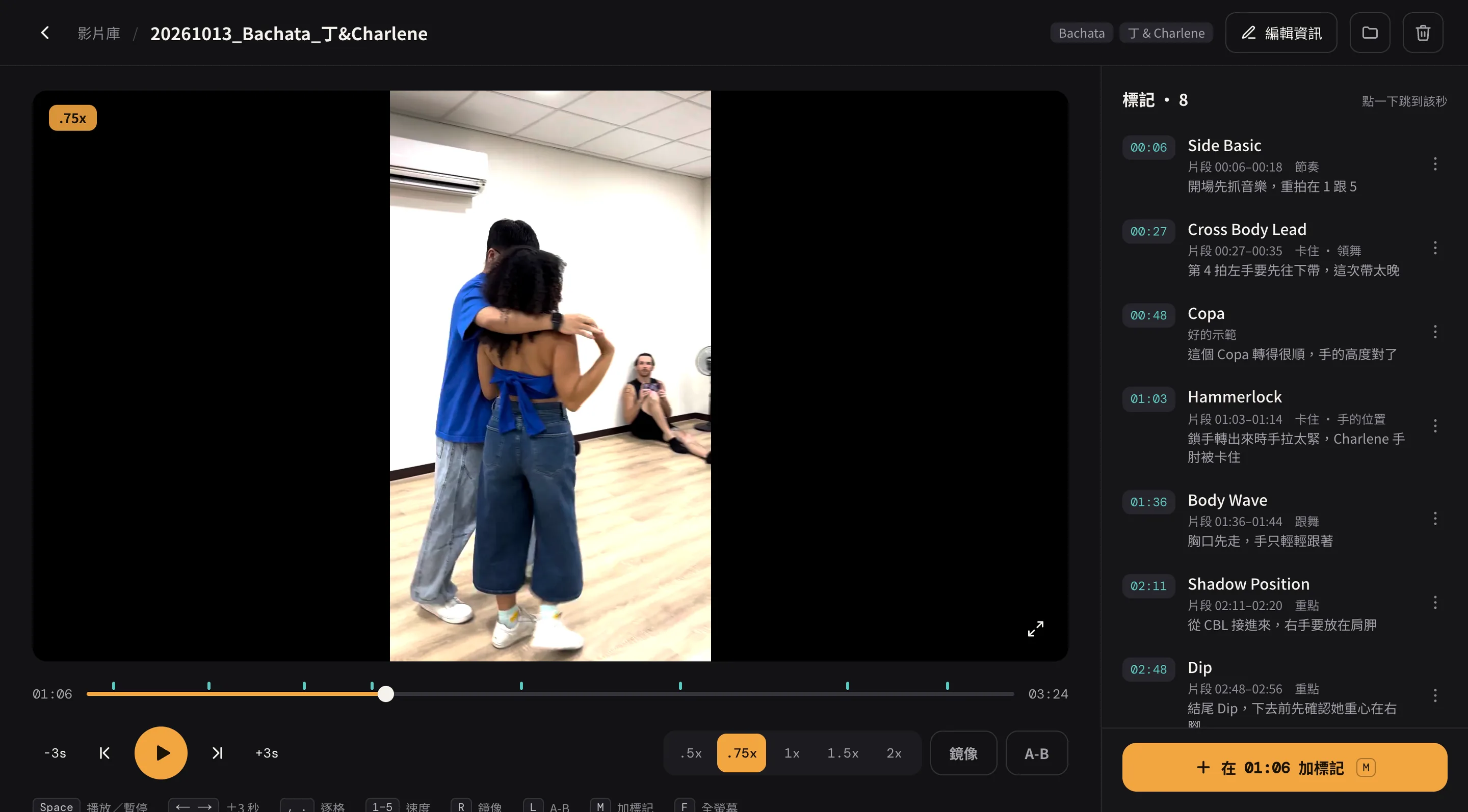Toggle the A-B loop button
This screenshot has width=1468, height=812.
(1037, 753)
